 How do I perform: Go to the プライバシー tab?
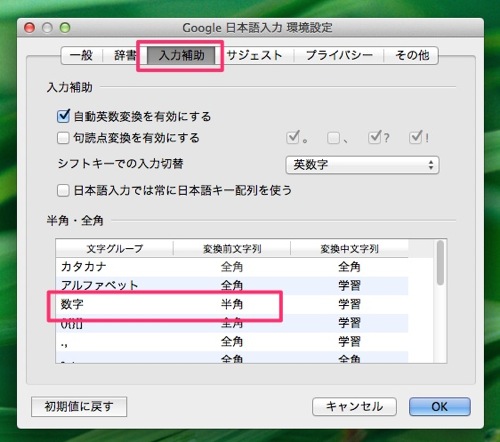(x=339, y=55)
